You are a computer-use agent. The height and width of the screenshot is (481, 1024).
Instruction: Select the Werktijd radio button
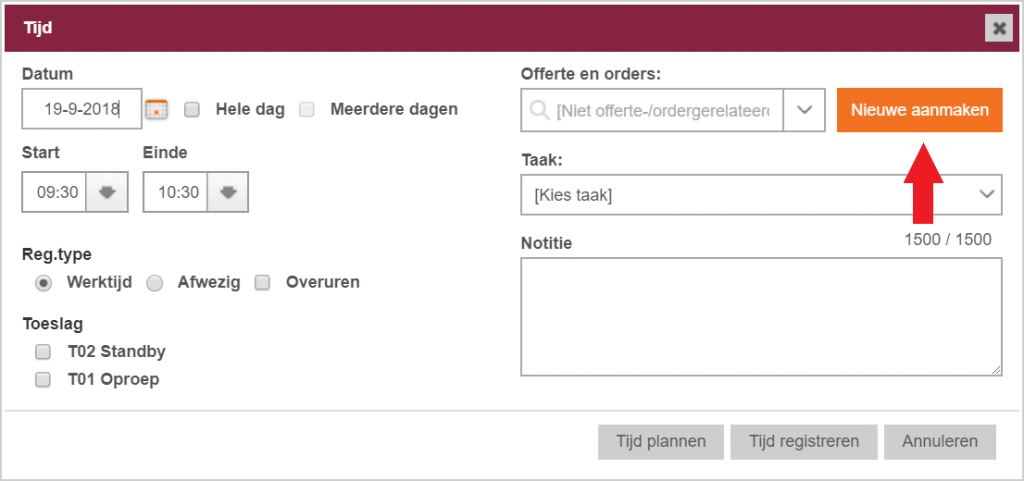click(43, 283)
